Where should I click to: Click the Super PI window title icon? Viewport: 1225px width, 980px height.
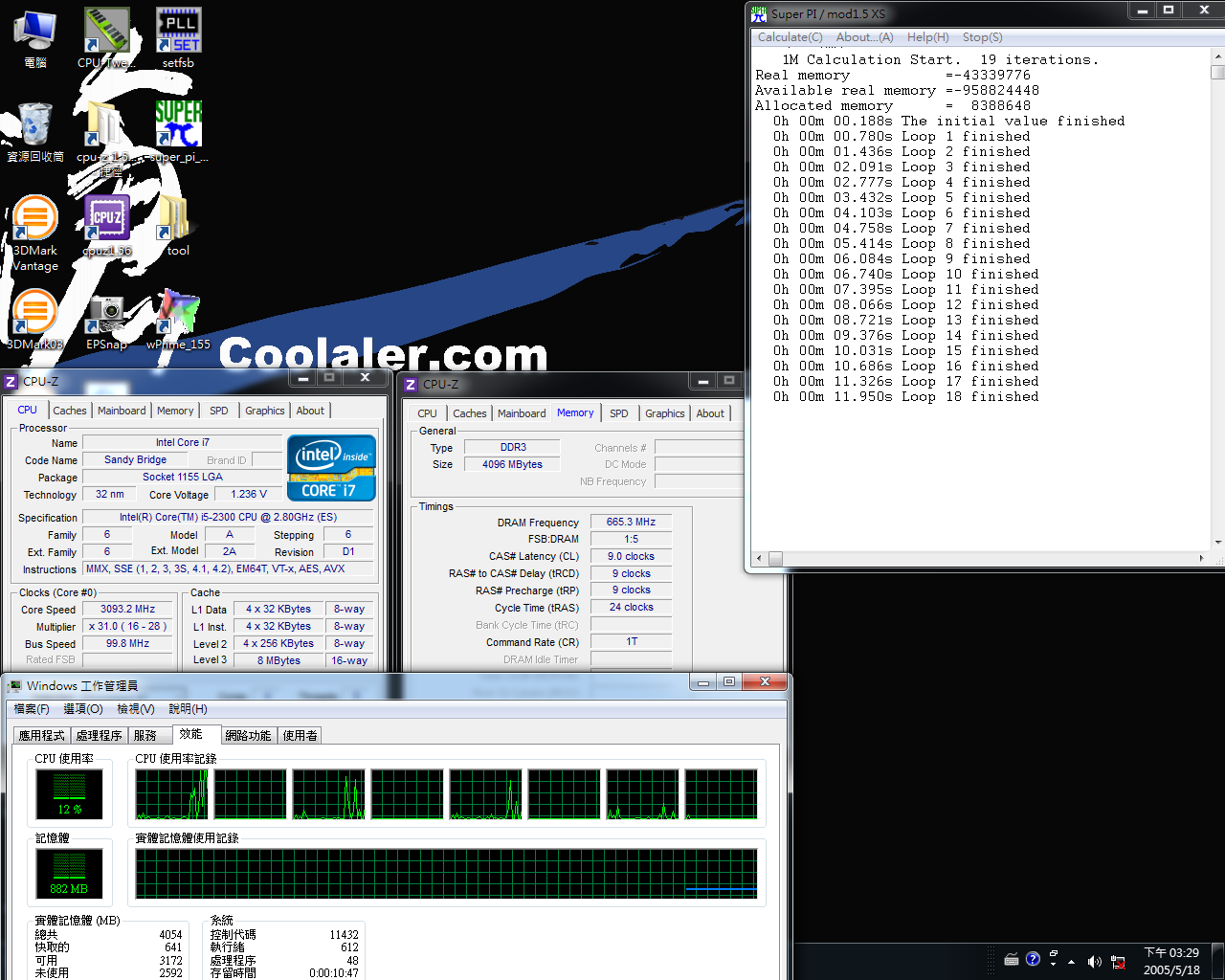759,14
